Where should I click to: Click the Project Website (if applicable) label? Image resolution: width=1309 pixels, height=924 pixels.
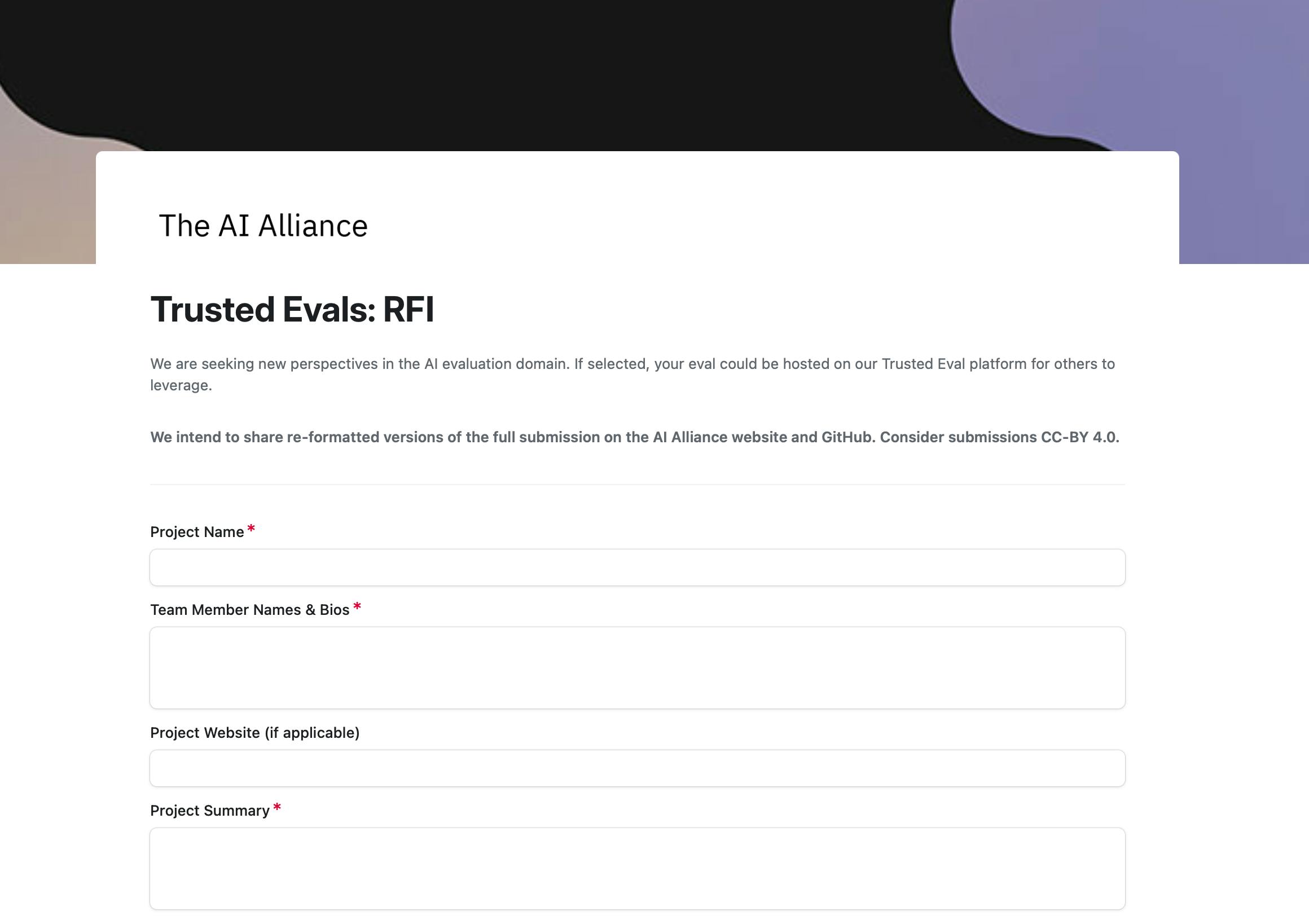point(254,732)
